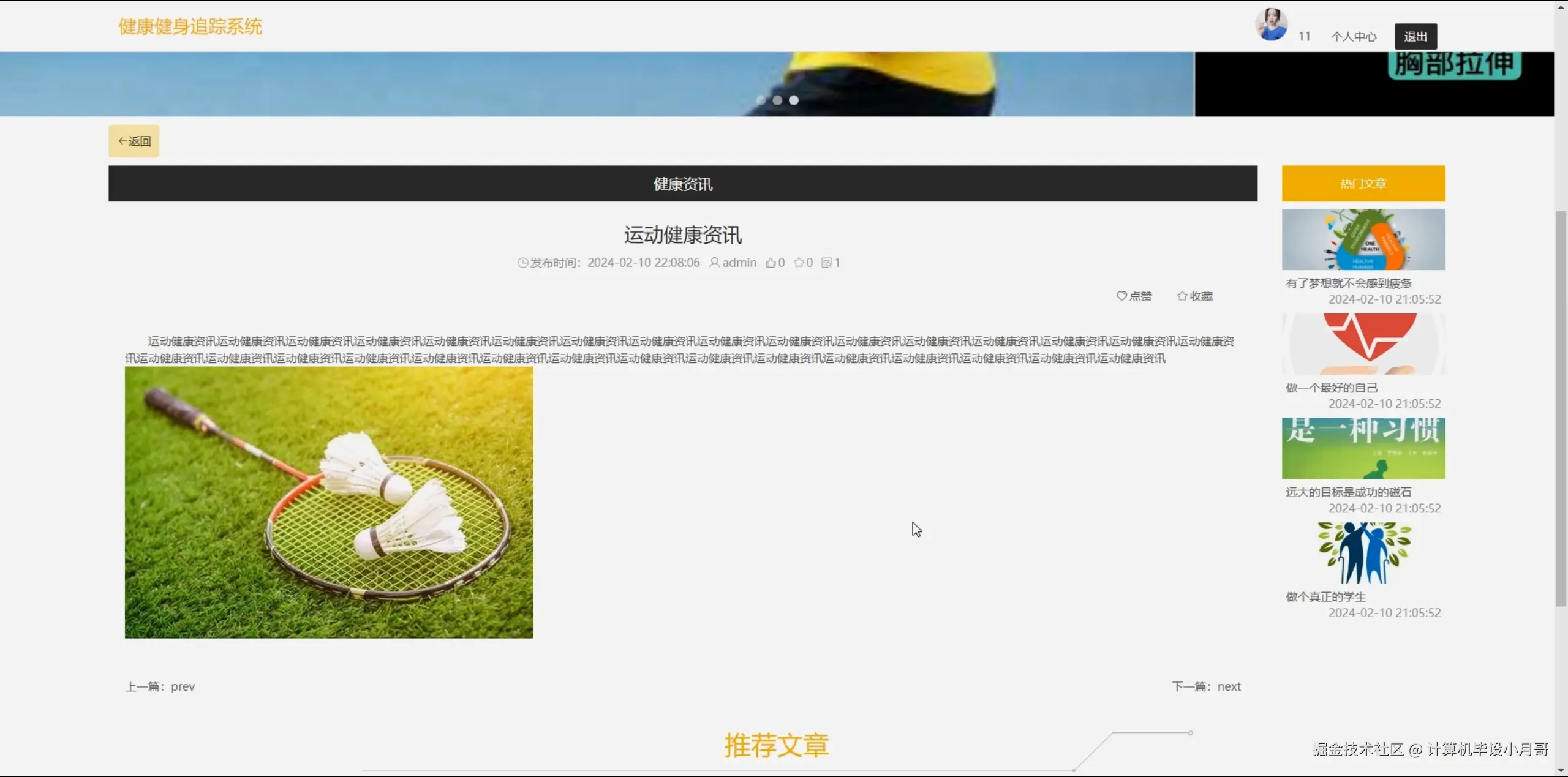Log out using the 退出 button

1415,37
